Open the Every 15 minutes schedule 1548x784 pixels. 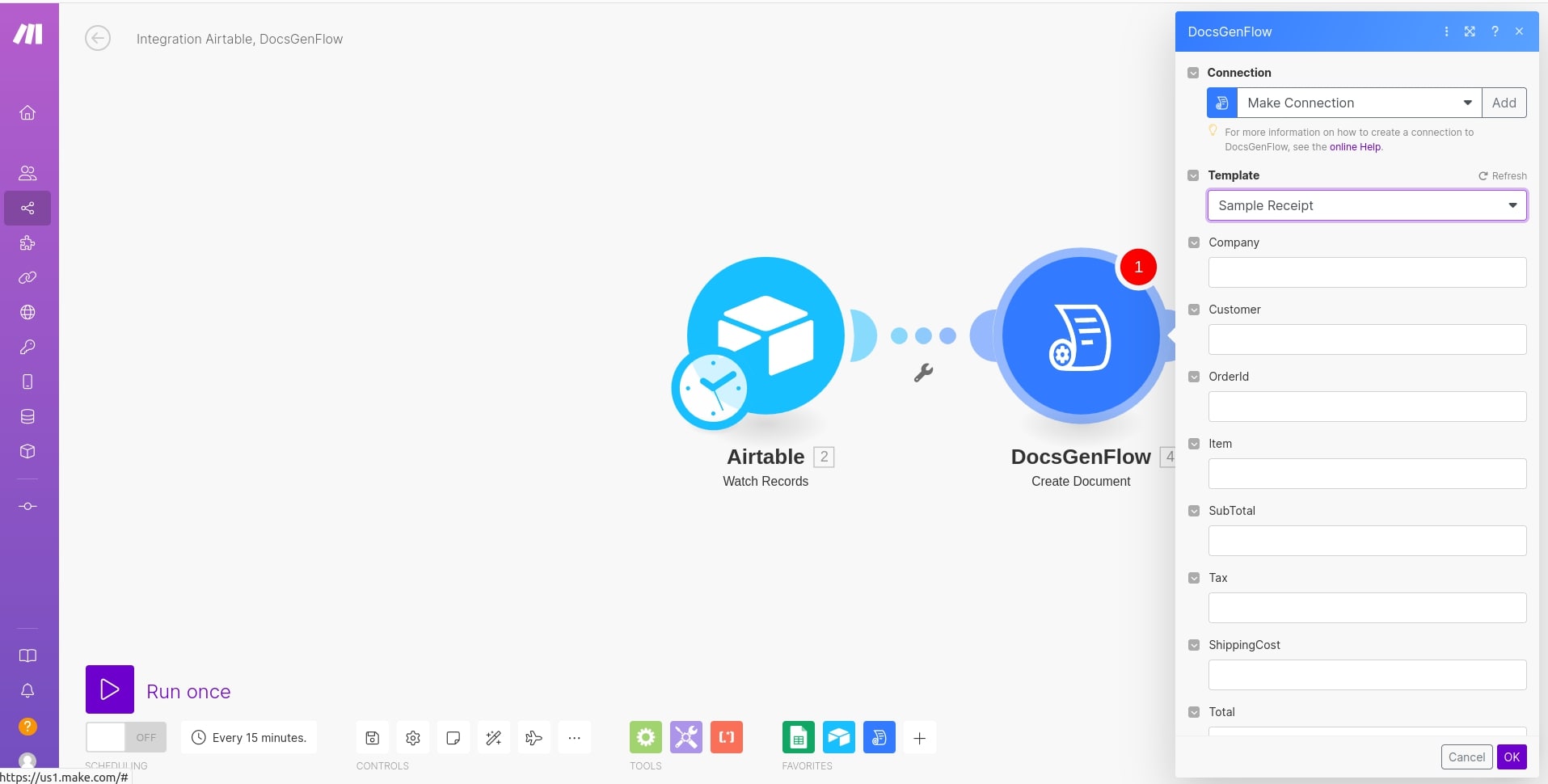(249, 738)
